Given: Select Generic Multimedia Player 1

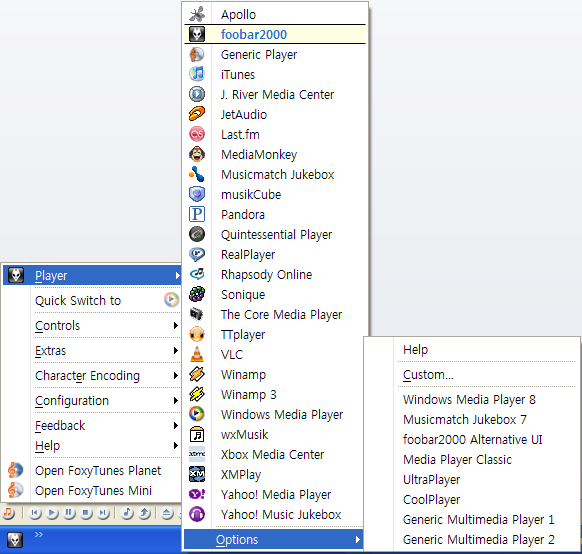Looking at the screenshot, I should (472, 519).
